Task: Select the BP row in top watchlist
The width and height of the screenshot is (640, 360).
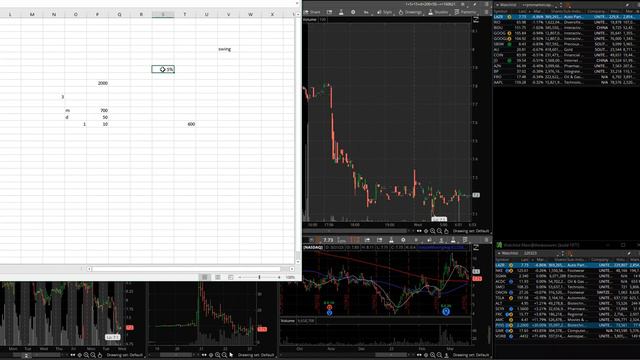Action: [567, 71]
